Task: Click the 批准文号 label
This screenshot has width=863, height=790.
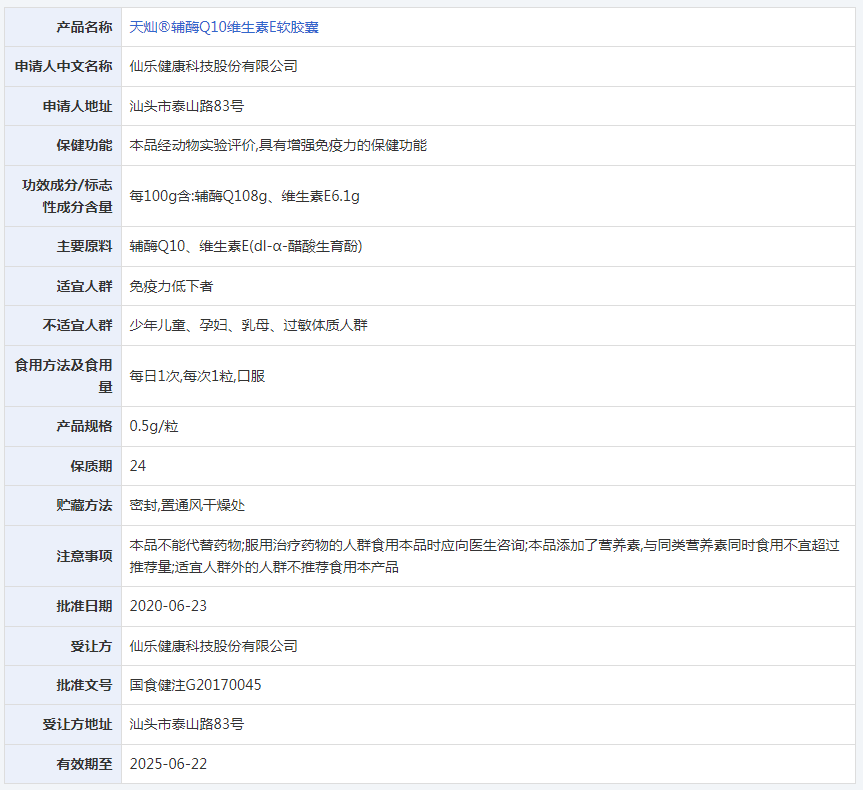Action: pyautogui.click(x=84, y=685)
